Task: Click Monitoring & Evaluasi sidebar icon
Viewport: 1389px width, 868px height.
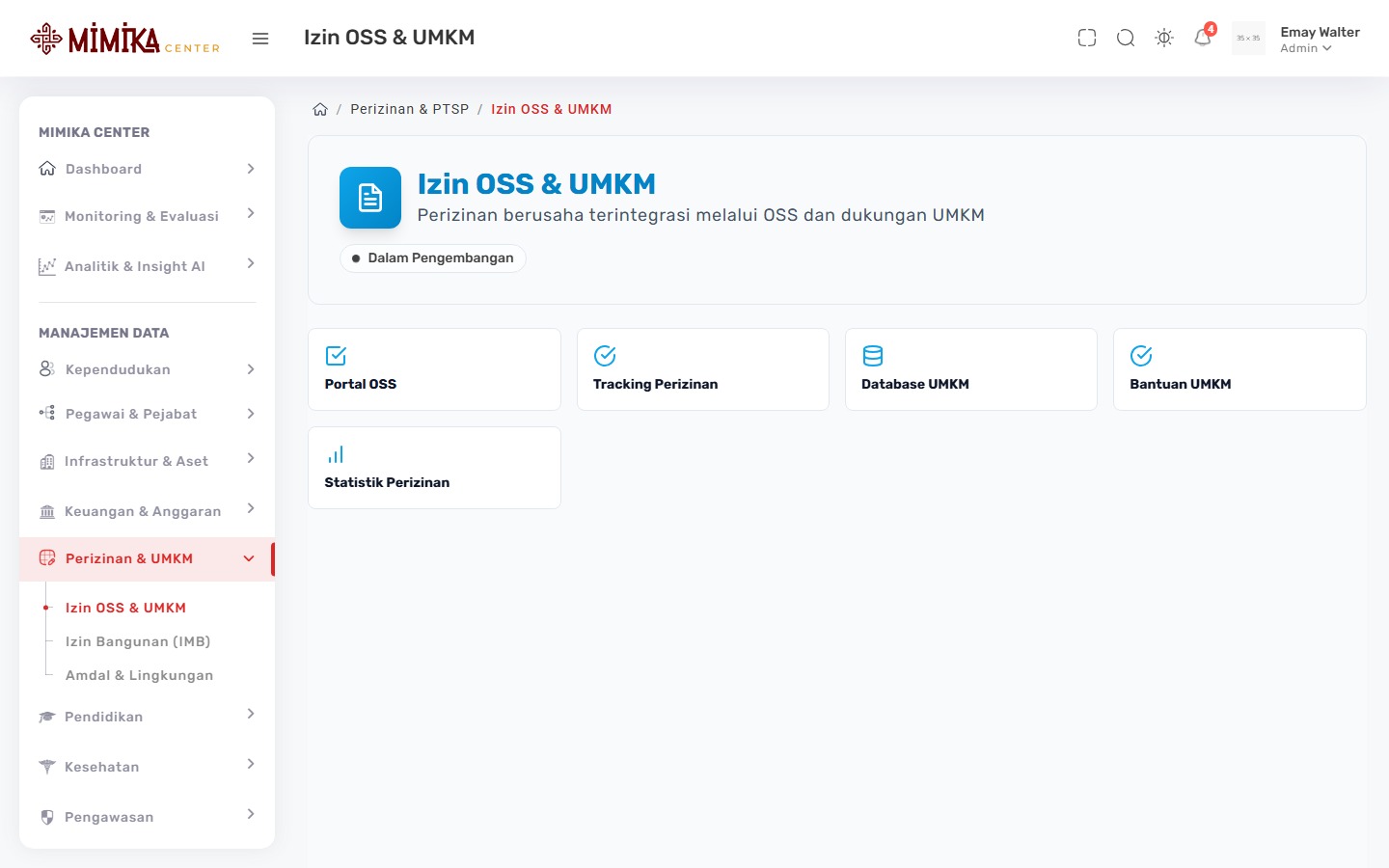Action: coord(47,216)
